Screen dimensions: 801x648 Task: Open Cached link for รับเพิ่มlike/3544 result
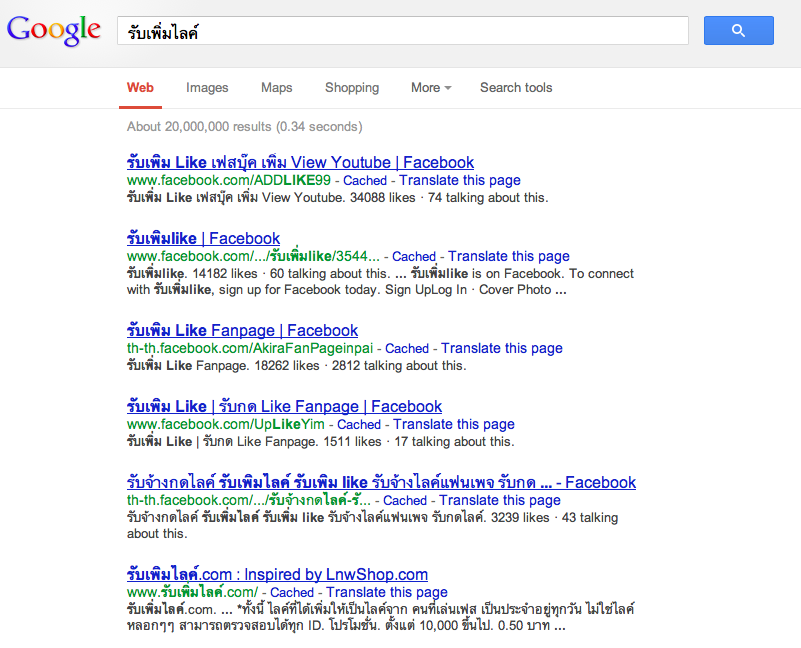click(x=414, y=257)
